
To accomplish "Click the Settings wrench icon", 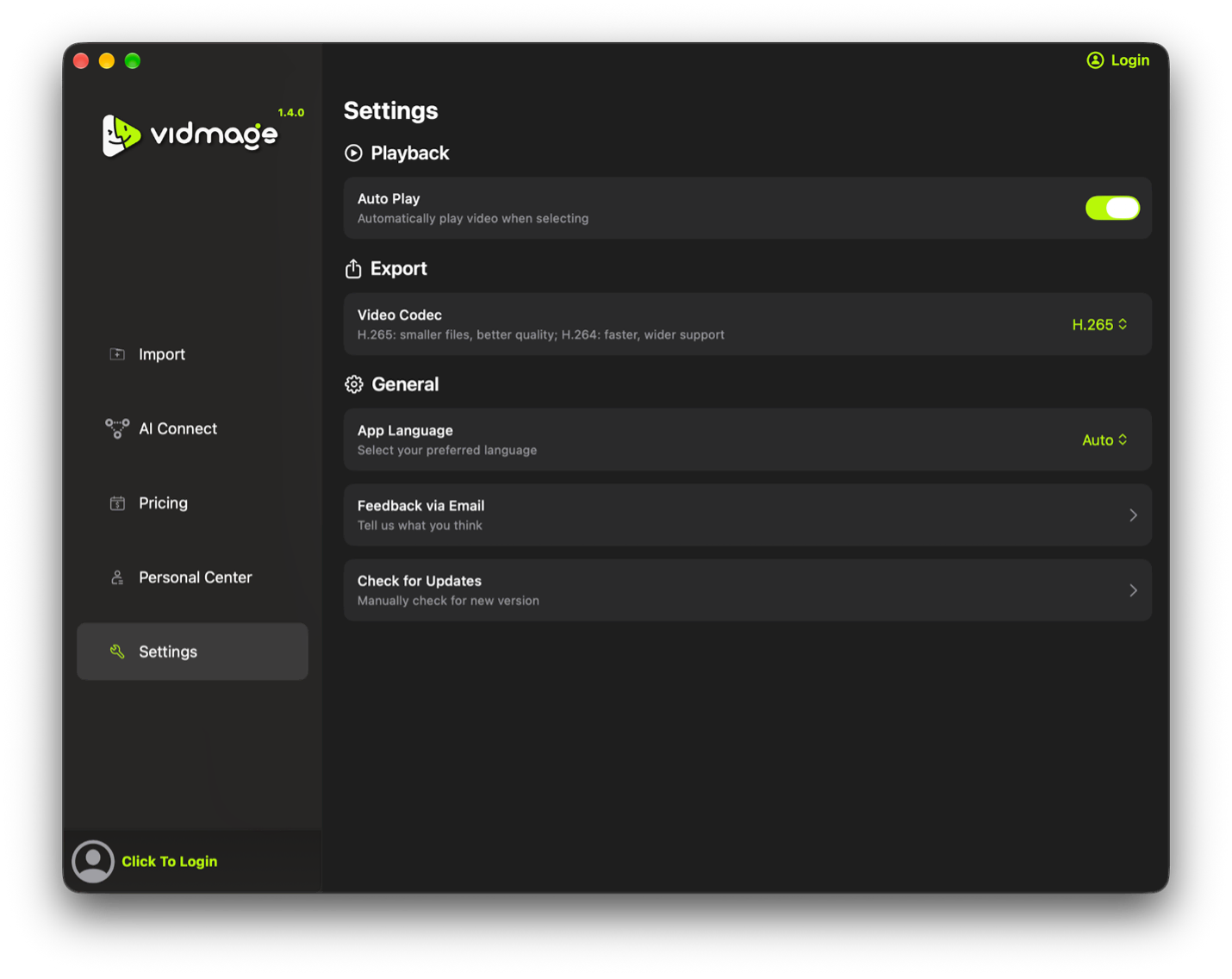I will tap(117, 652).
